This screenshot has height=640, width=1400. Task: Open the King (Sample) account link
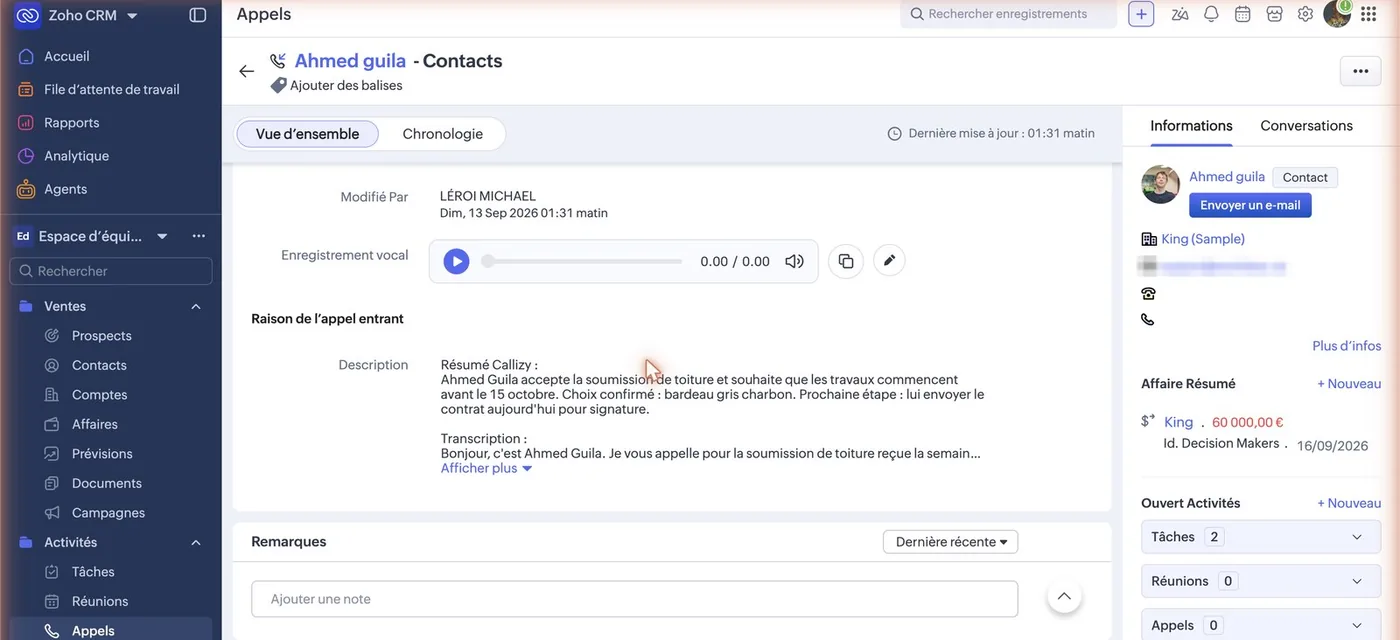pyautogui.click(x=1203, y=239)
